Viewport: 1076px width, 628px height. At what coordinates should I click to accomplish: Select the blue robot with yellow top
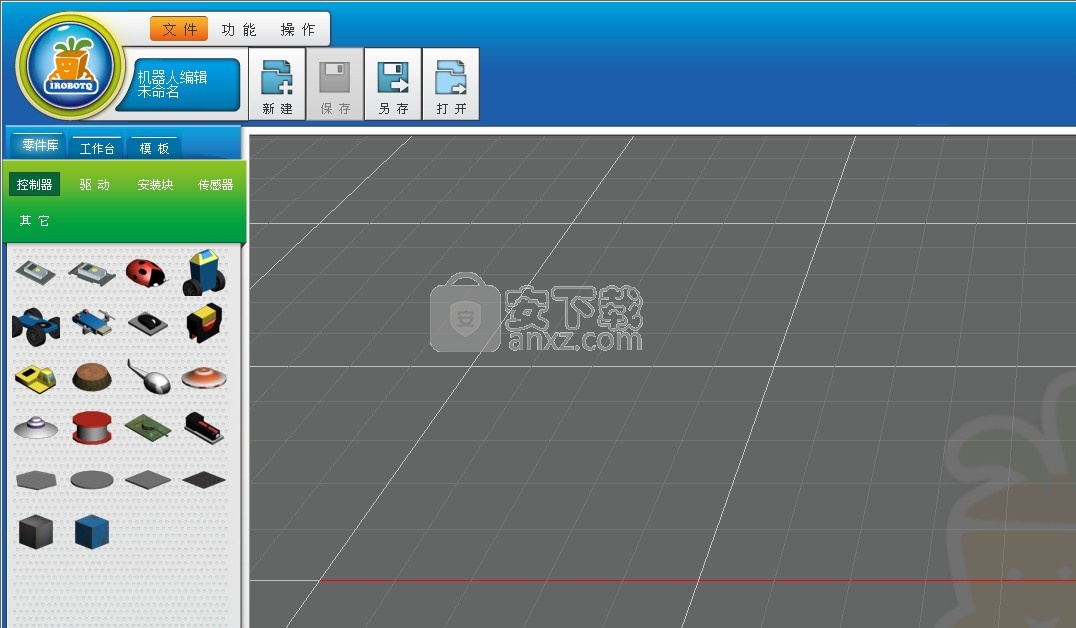204,272
